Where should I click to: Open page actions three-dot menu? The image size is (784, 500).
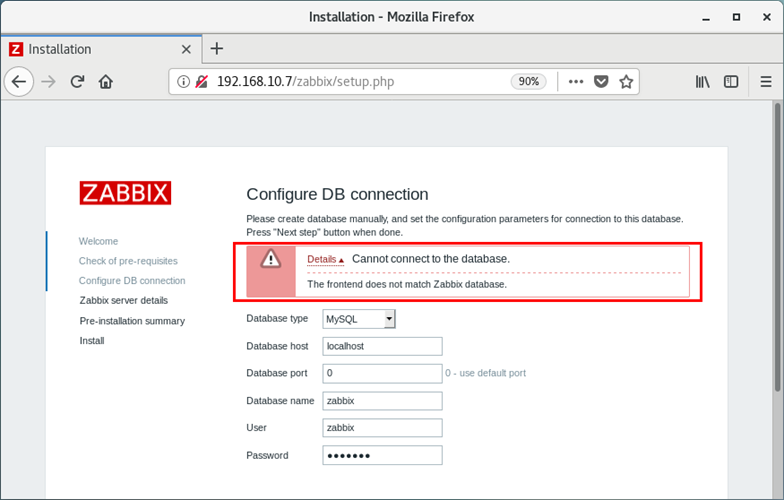click(576, 82)
